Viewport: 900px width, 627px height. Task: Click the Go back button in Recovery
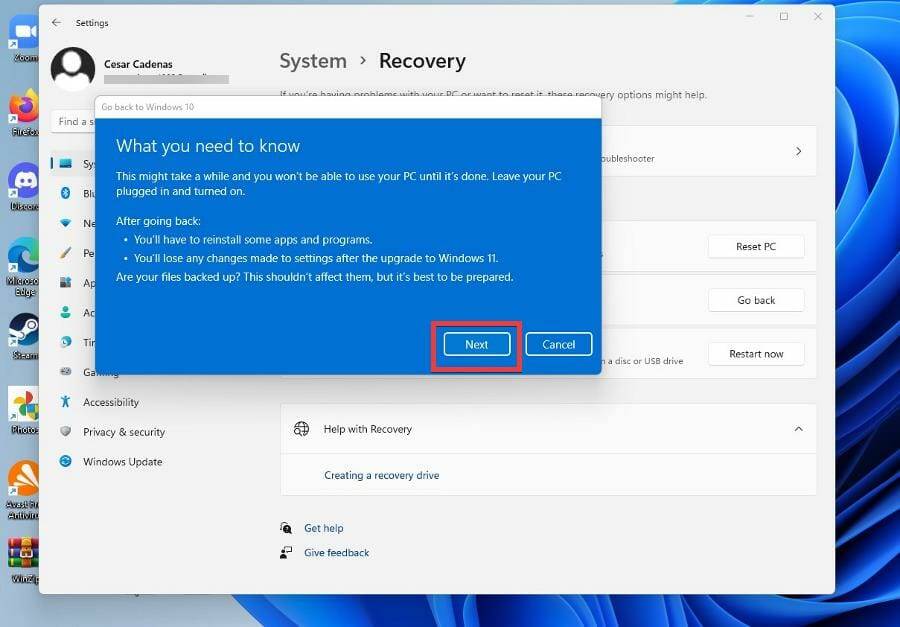[x=756, y=300]
